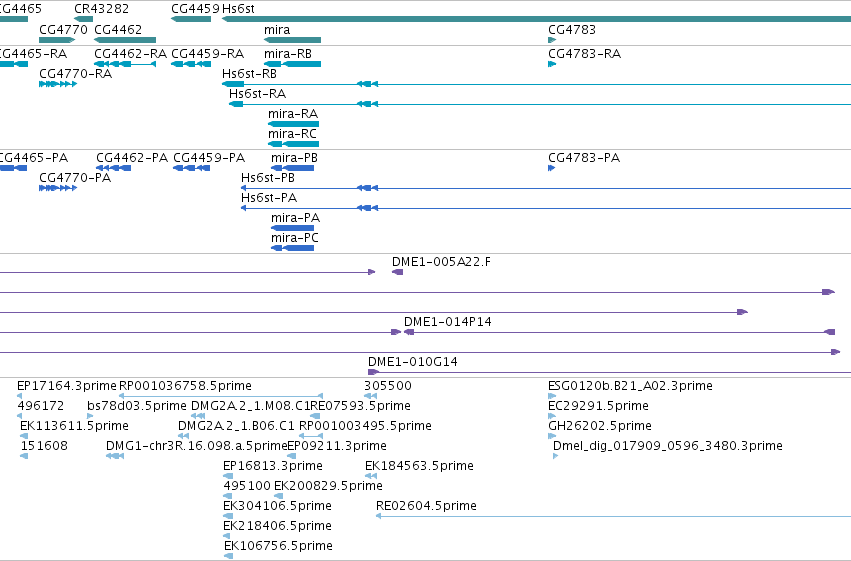This screenshot has height=561, width=851.
Task: Select the CG4770 gene arrow
Action: [x=57, y=40]
